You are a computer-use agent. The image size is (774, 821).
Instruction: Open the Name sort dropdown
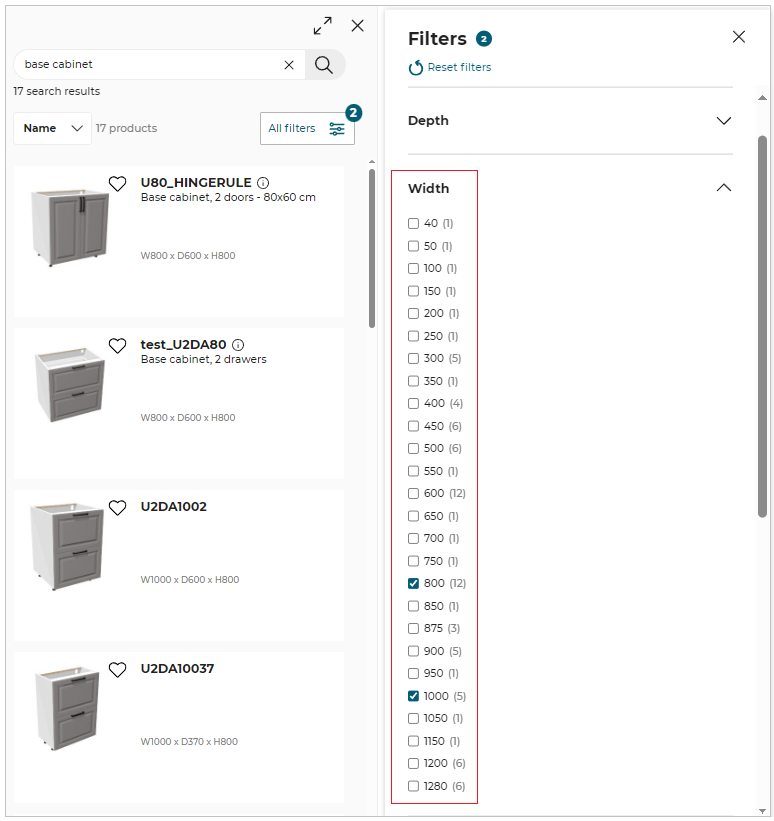coord(52,129)
